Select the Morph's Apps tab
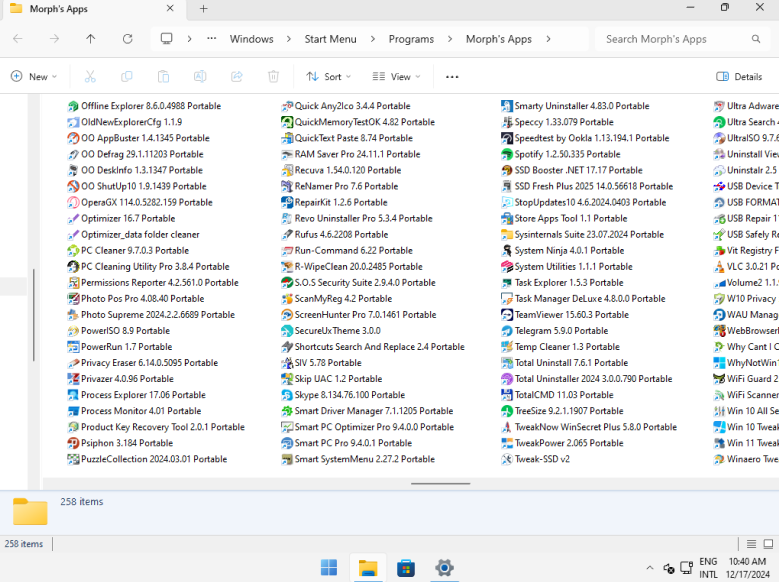Image resolution: width=779 pixels, height=582 pixels. coord(93,9)
